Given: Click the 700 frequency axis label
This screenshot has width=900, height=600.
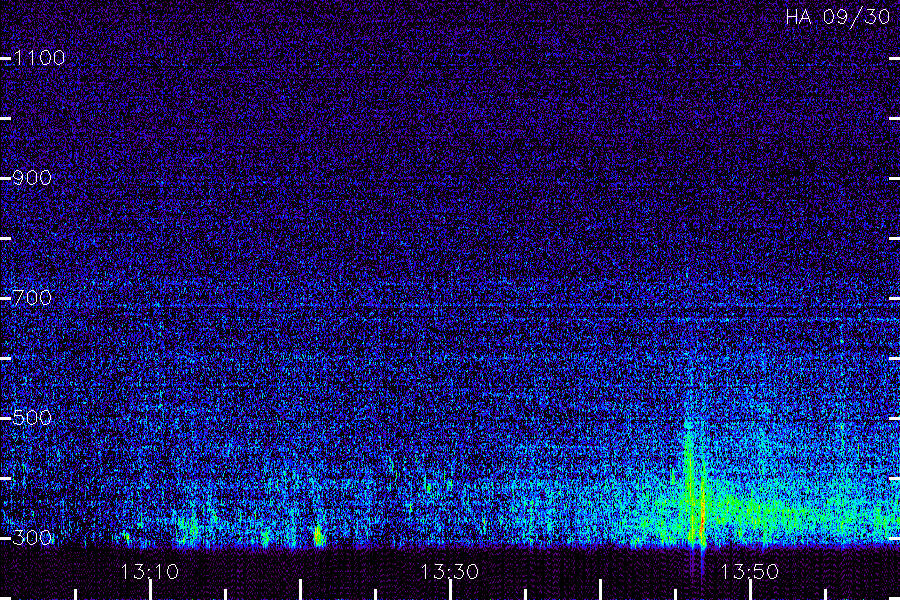Looking at the screenshot, I should (x=32, y=297).
